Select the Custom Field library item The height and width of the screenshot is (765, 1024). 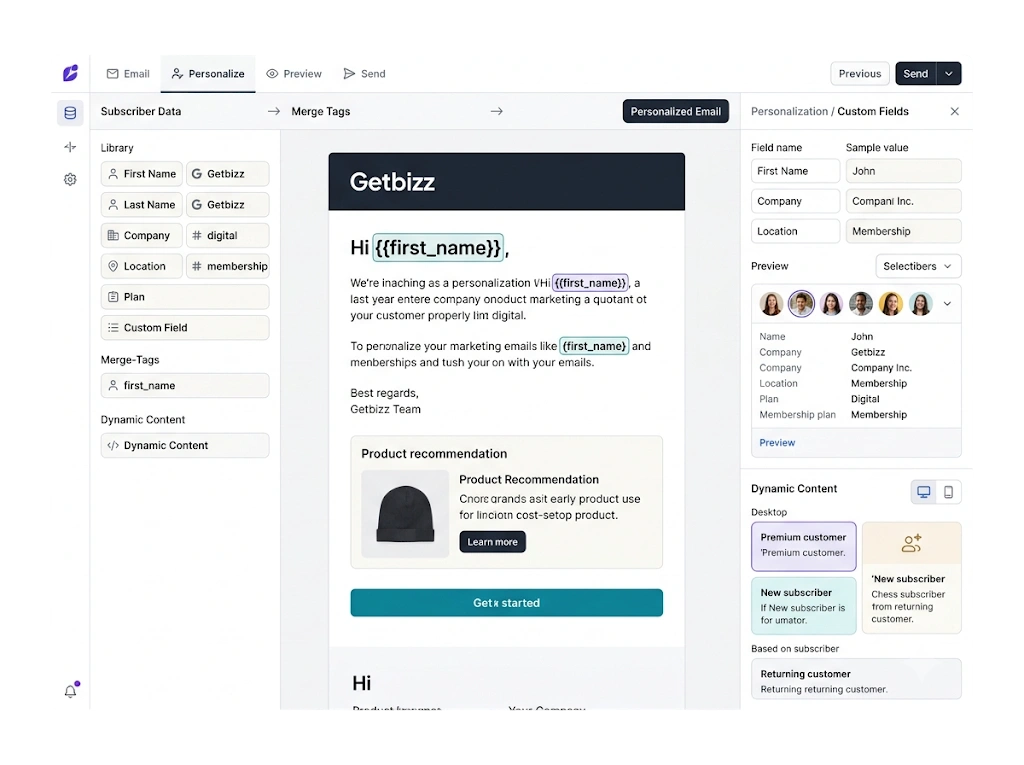pos(185,327)
